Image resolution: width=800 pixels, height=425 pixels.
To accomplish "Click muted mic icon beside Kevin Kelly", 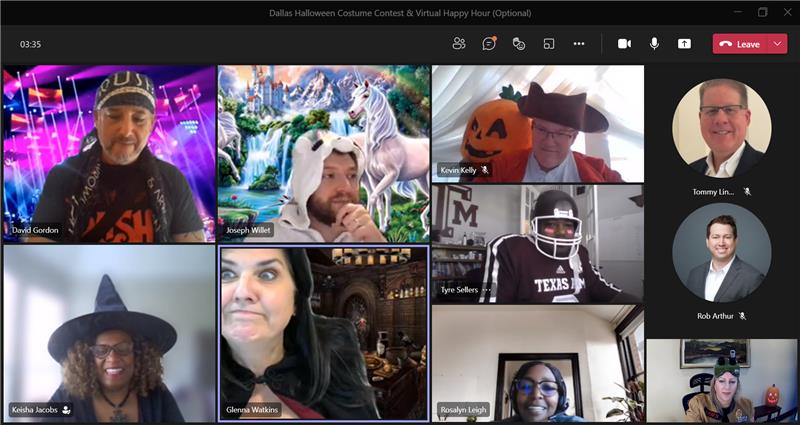I will (x=485, y=170).
